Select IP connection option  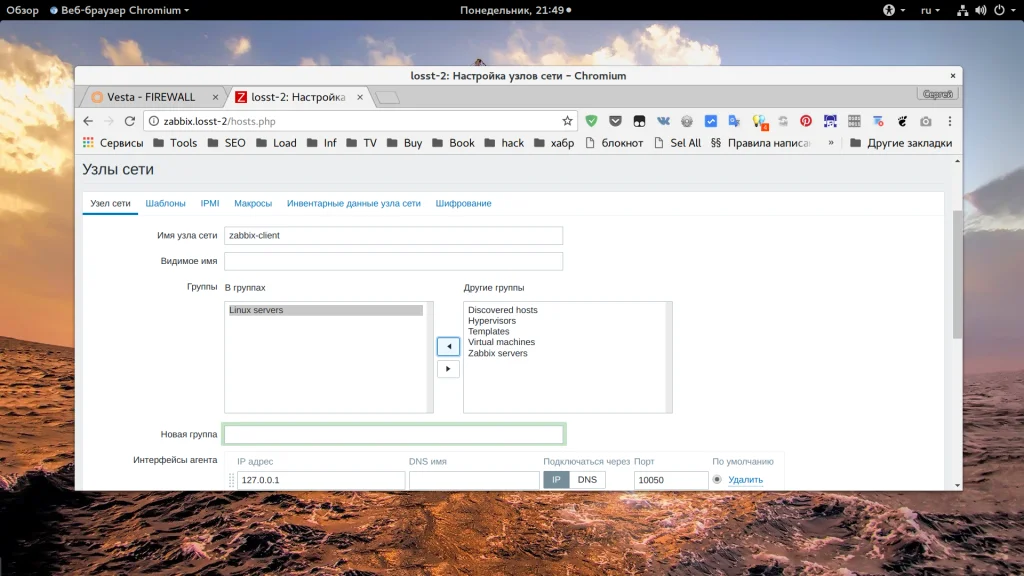(556, 480)
